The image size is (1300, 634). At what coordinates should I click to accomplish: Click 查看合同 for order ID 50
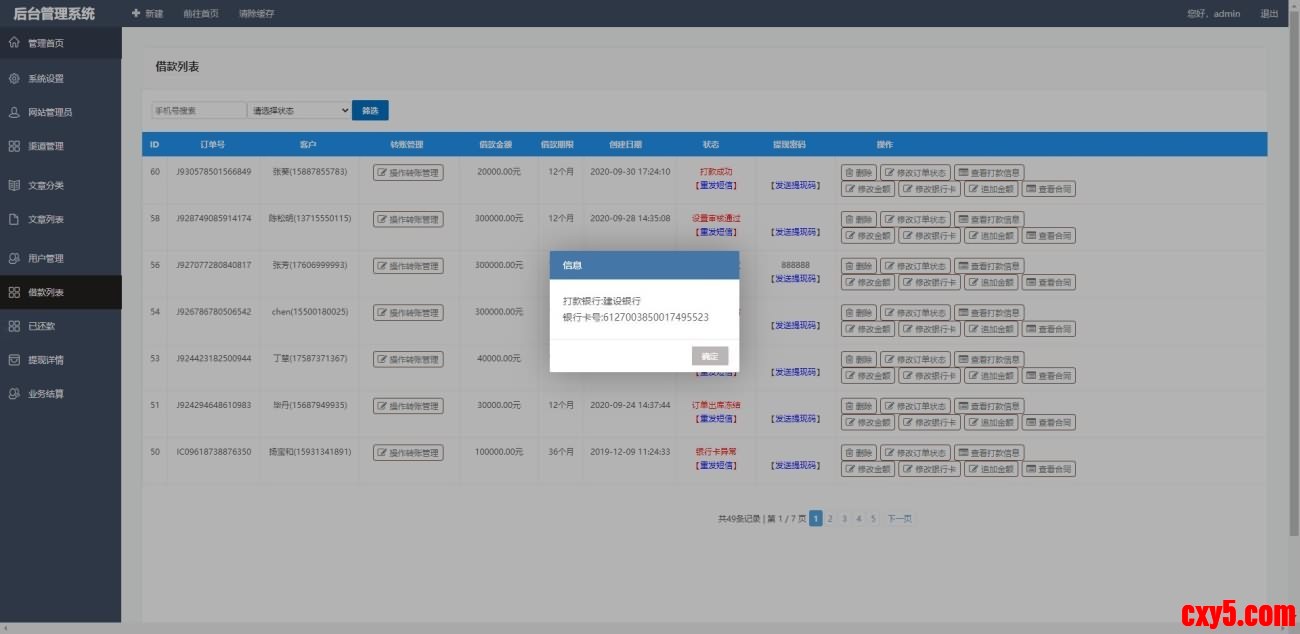tap(1049, 469)
